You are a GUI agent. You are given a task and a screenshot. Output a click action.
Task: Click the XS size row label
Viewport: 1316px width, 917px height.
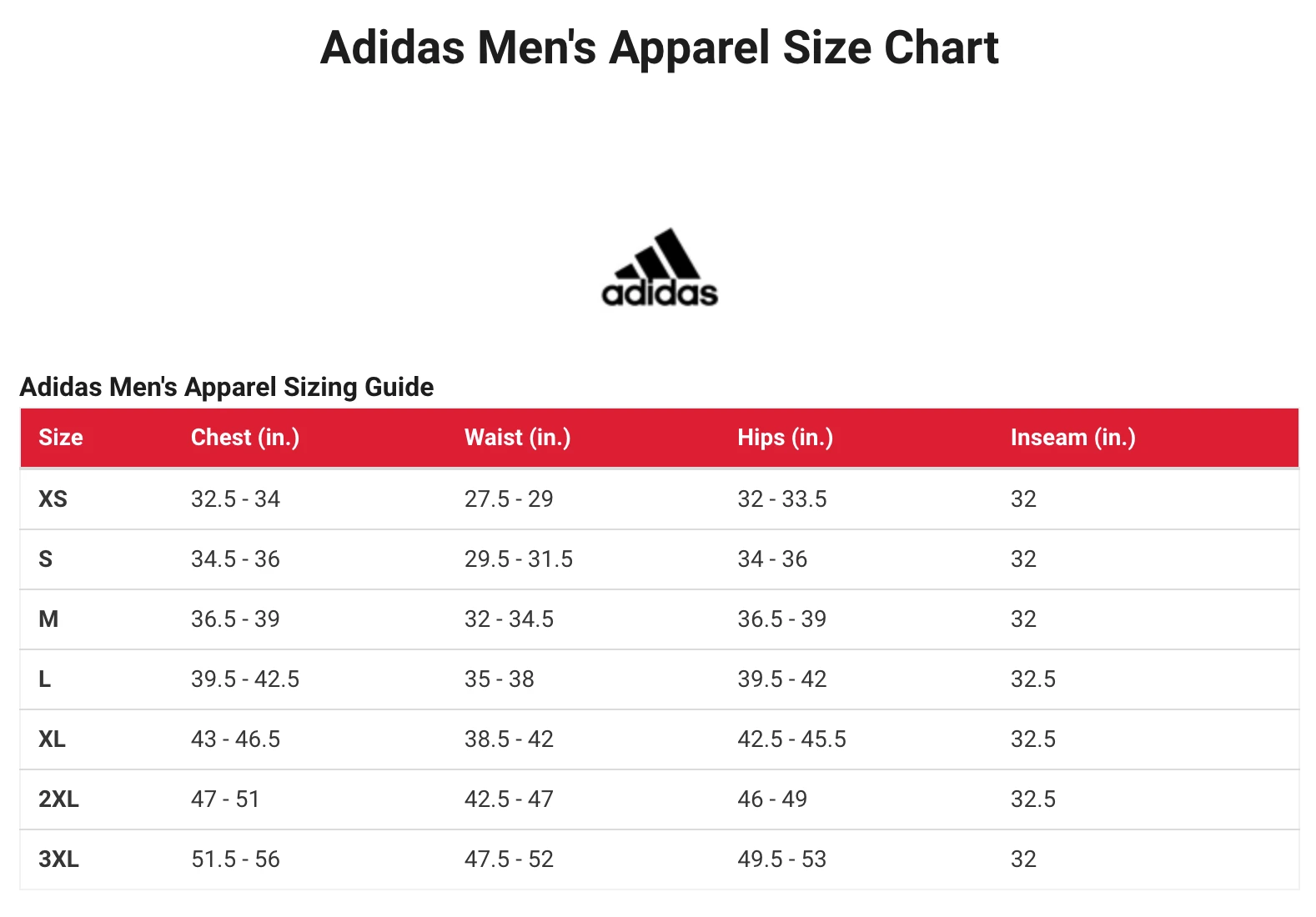[53, 499]
